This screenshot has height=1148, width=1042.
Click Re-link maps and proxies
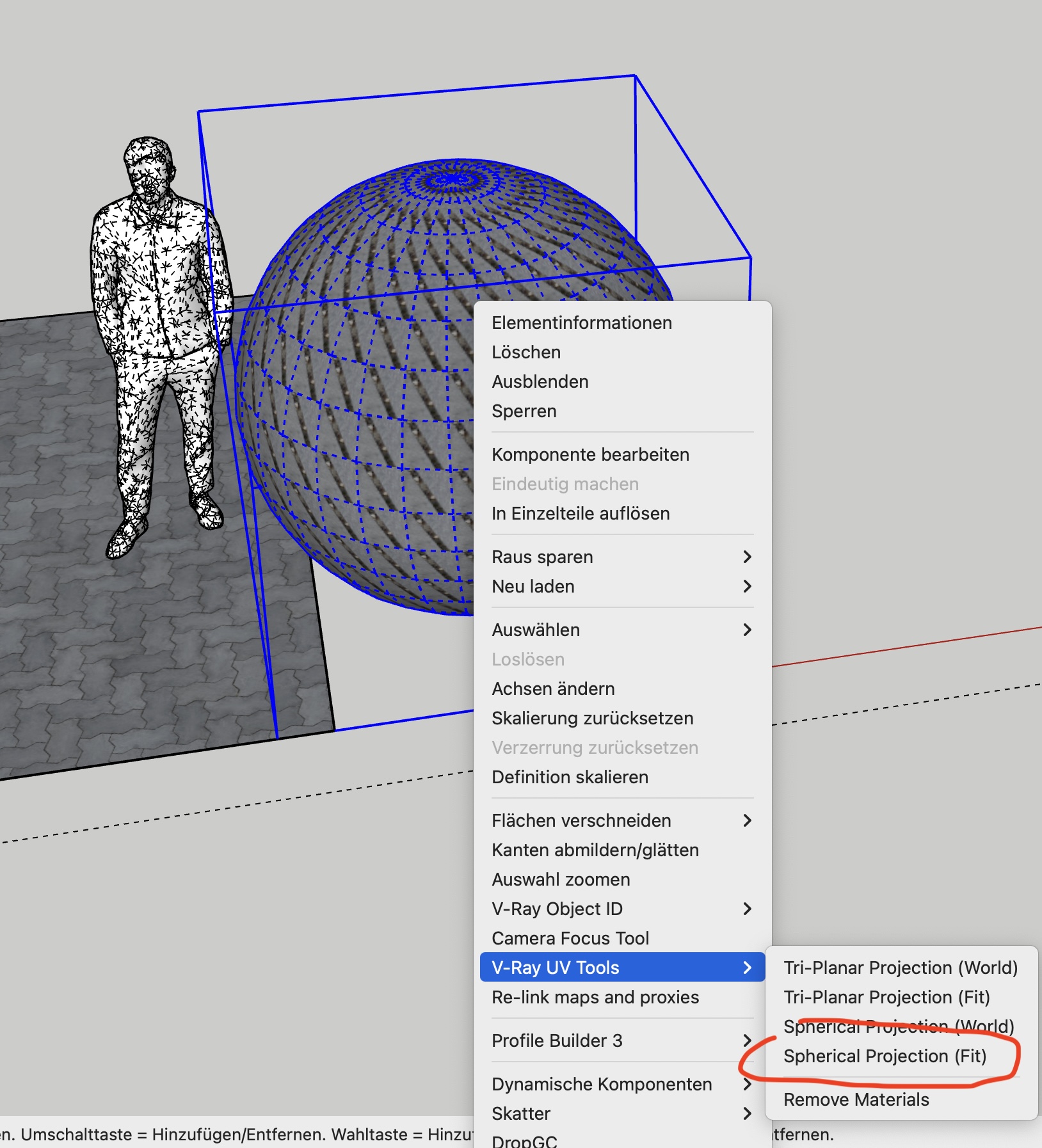(x=595, y=997)
